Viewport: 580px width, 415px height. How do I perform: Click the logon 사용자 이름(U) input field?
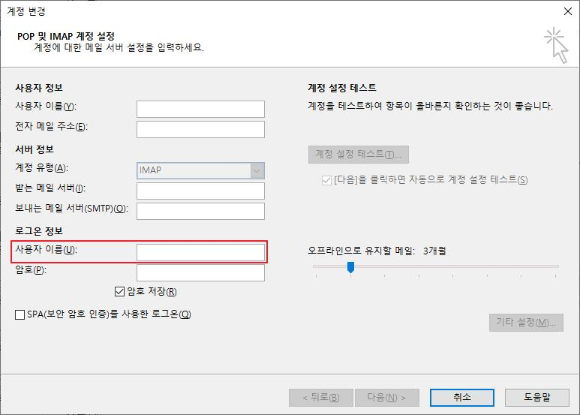click(200, 253)
